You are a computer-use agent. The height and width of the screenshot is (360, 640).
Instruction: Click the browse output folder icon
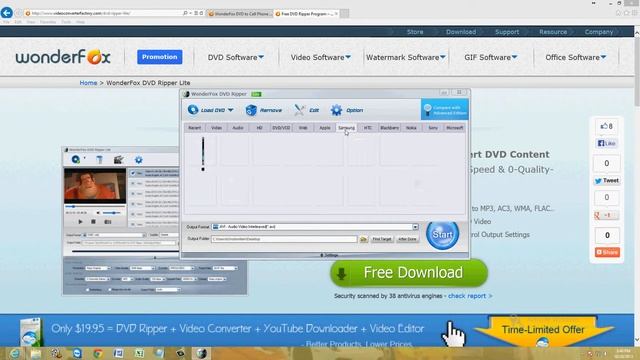tap(363, 239)
